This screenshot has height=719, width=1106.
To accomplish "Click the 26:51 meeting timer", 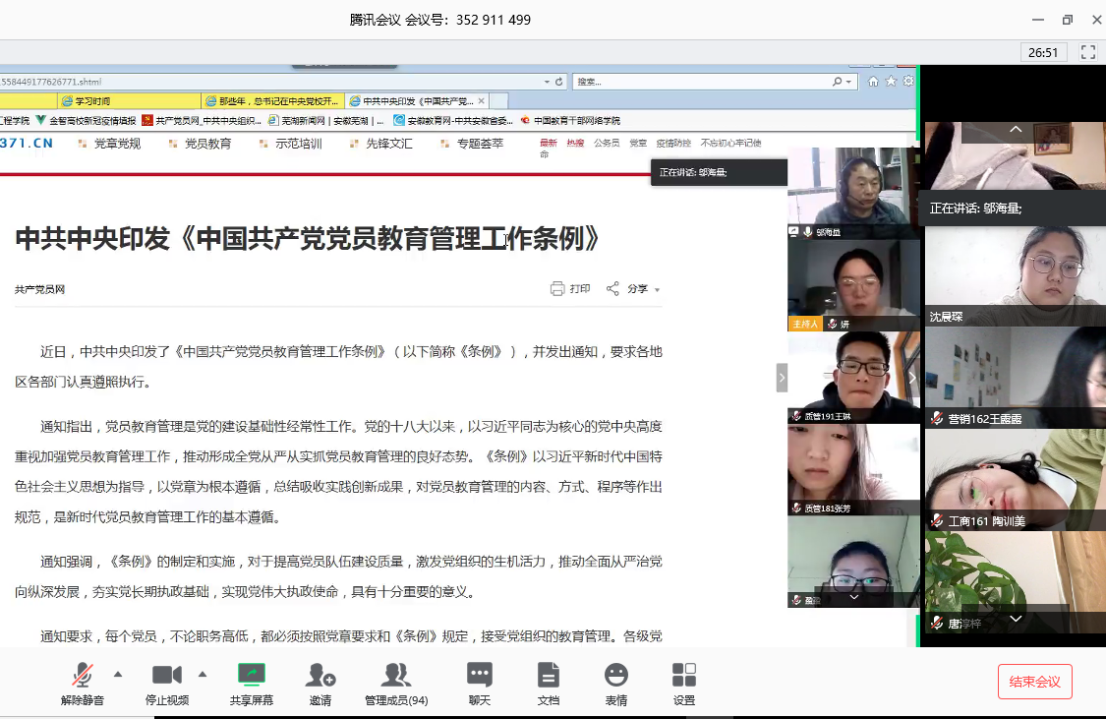I will 1043,53.
